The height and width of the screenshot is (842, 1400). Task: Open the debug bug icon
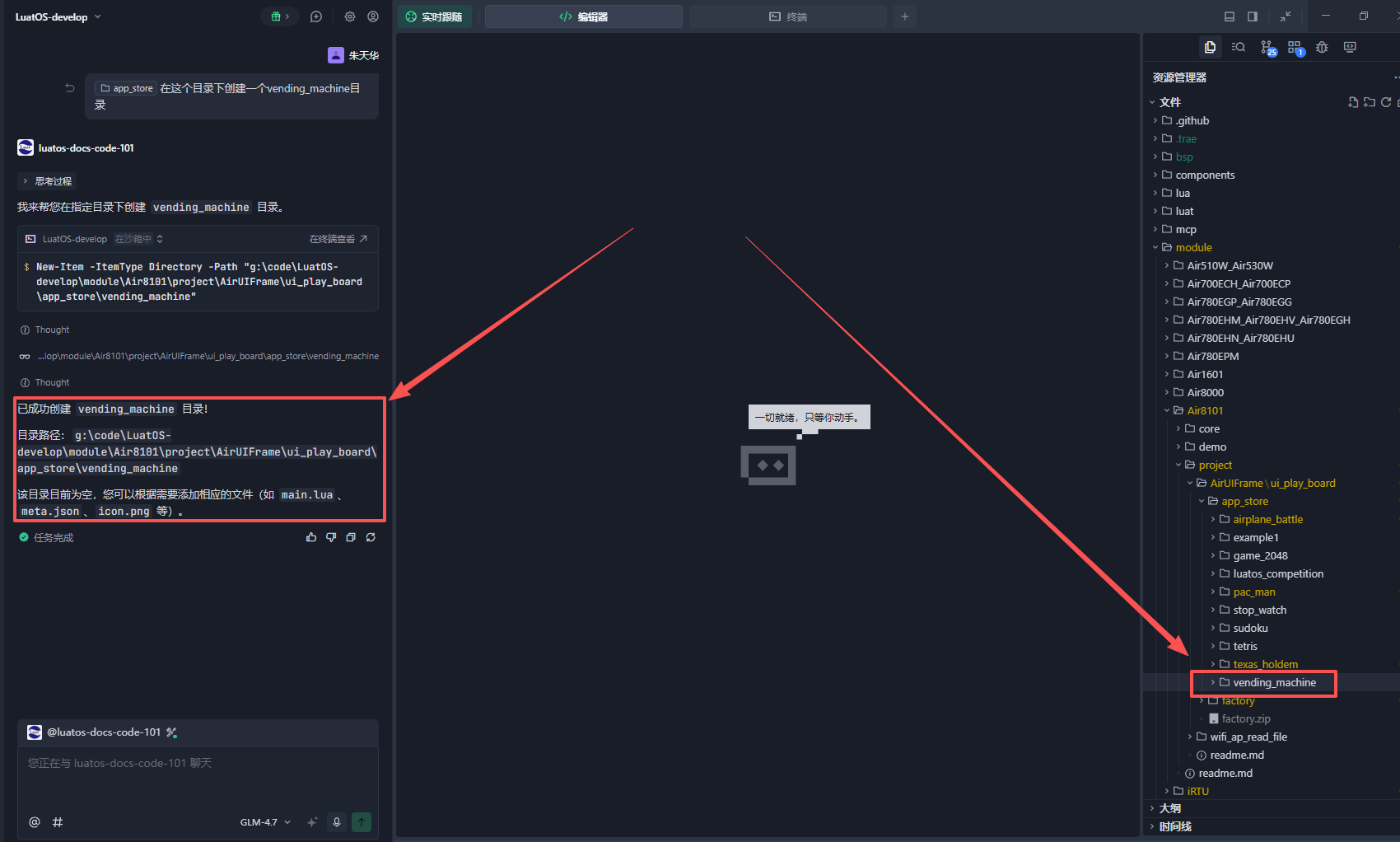point(1322,48)
